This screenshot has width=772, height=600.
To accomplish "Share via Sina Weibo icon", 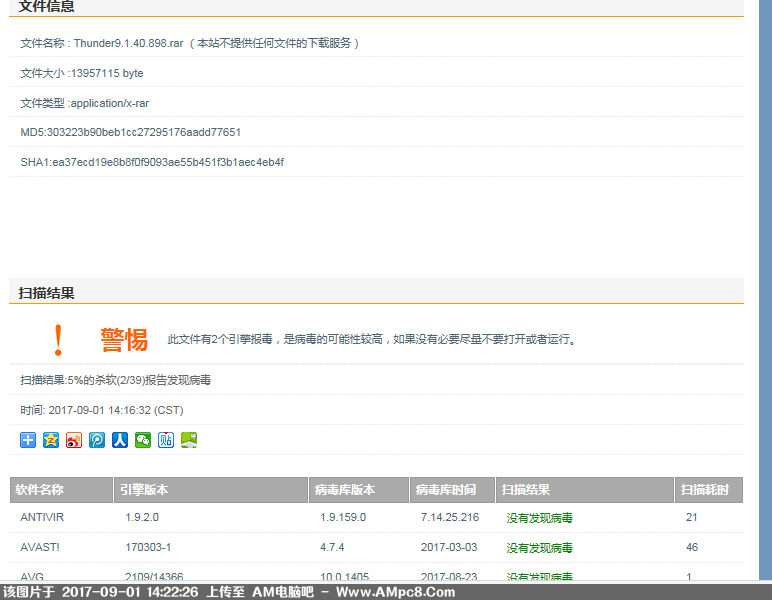I will coord(74,440).
